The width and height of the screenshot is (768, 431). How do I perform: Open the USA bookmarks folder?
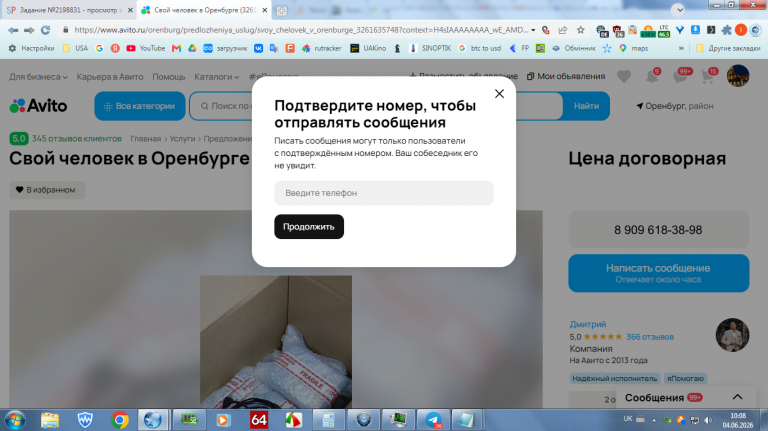[x=75, y=48]
